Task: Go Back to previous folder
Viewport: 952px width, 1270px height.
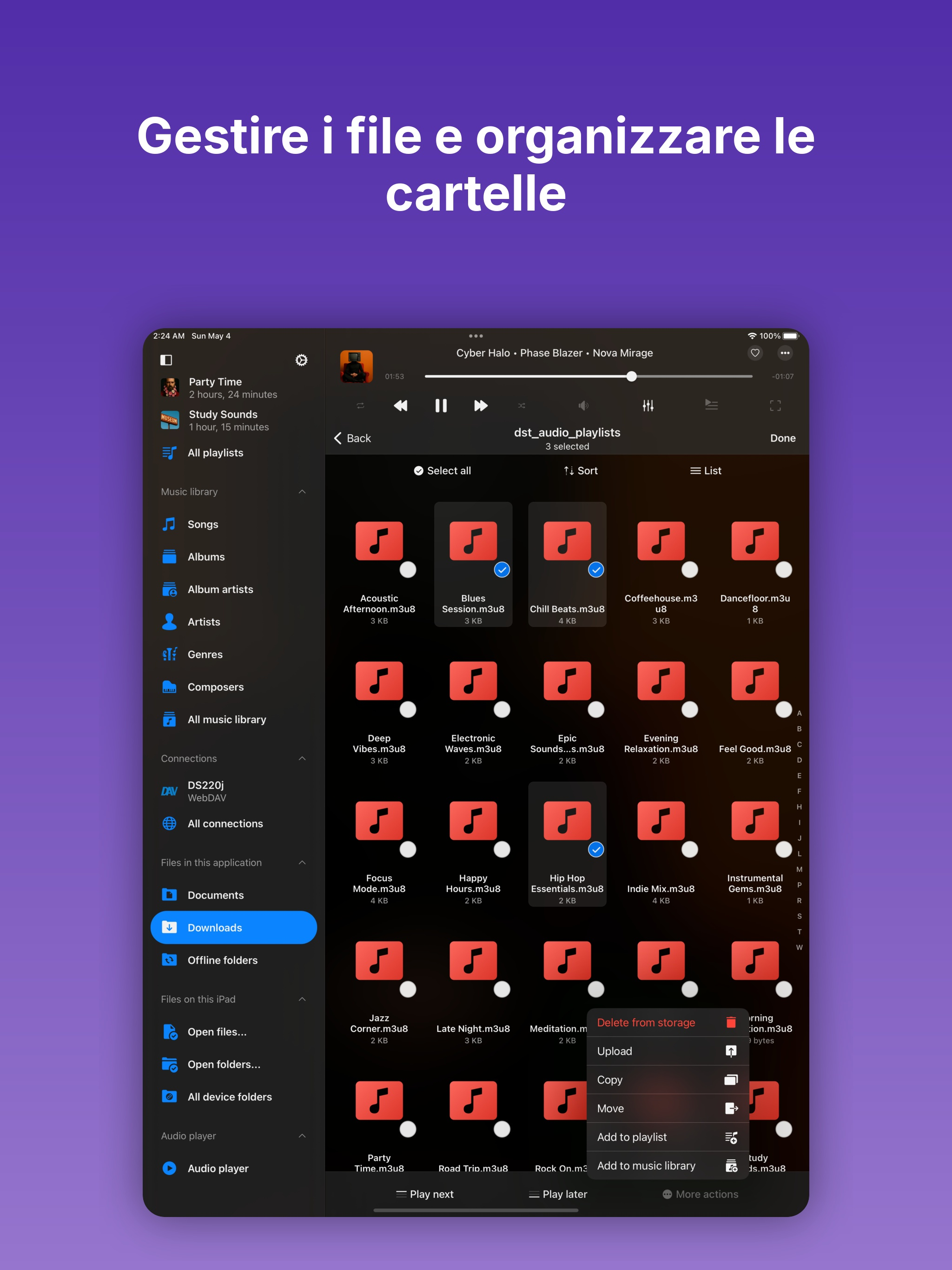Action: [x=352, y=438]
